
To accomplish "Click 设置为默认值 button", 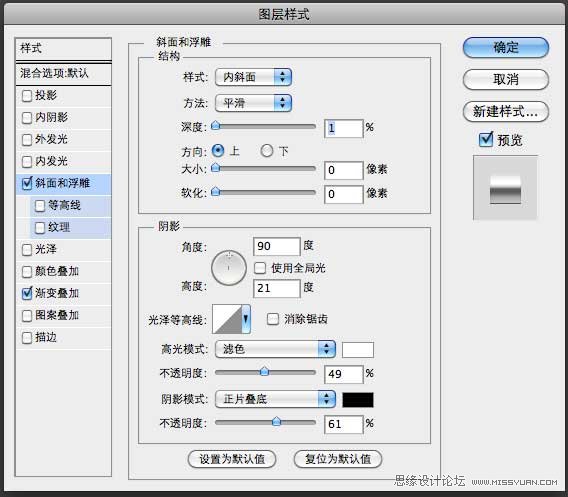I will pos(232,459).
